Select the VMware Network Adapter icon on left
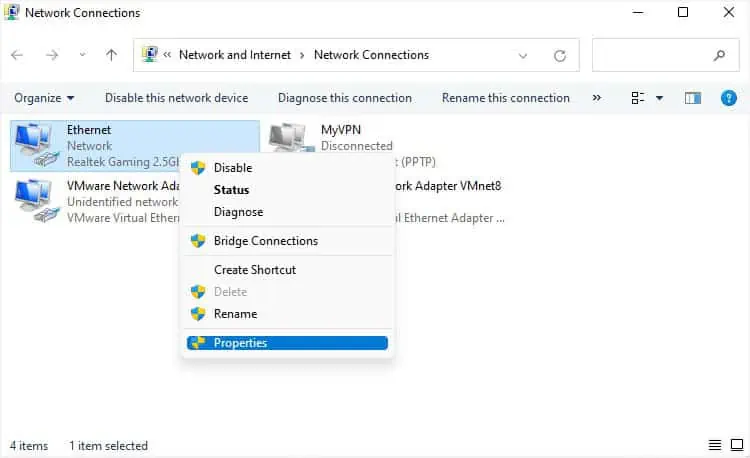Image resolution: width=750 pixels, height=458 pixels. coord(37,201)
